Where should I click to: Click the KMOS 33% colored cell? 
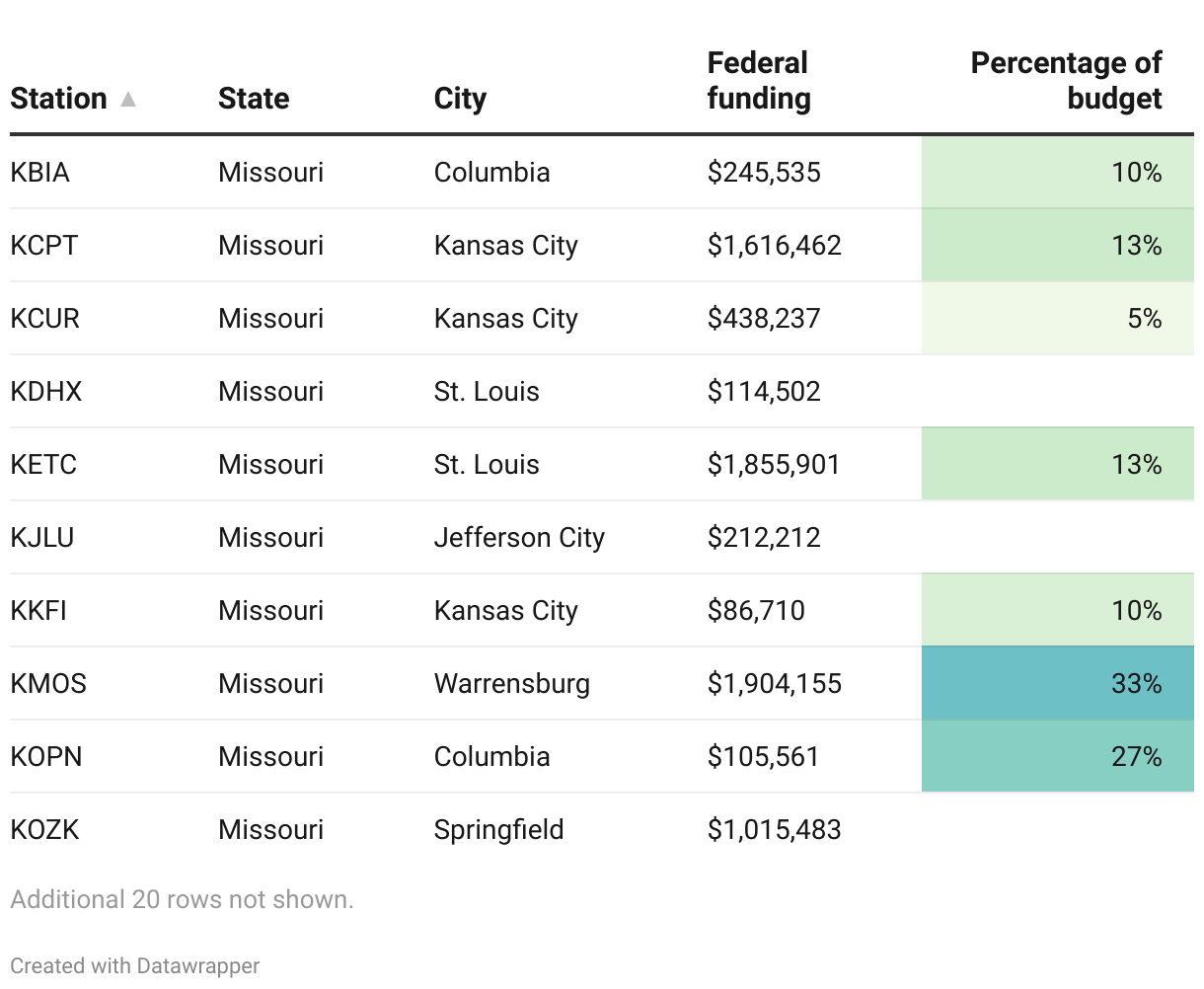(1057, 683)
